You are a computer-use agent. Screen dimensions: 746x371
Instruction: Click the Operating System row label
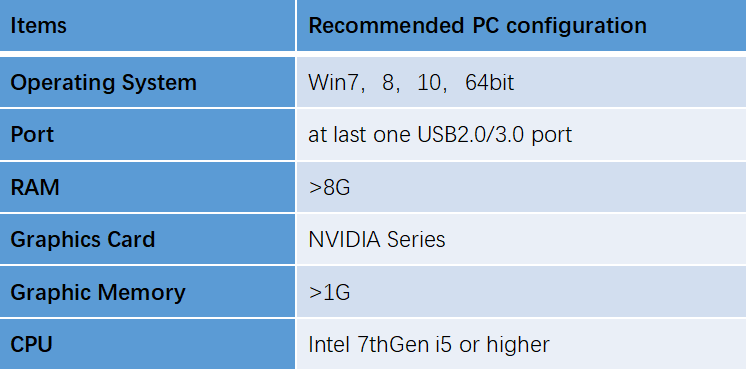(x=147, y=82)
